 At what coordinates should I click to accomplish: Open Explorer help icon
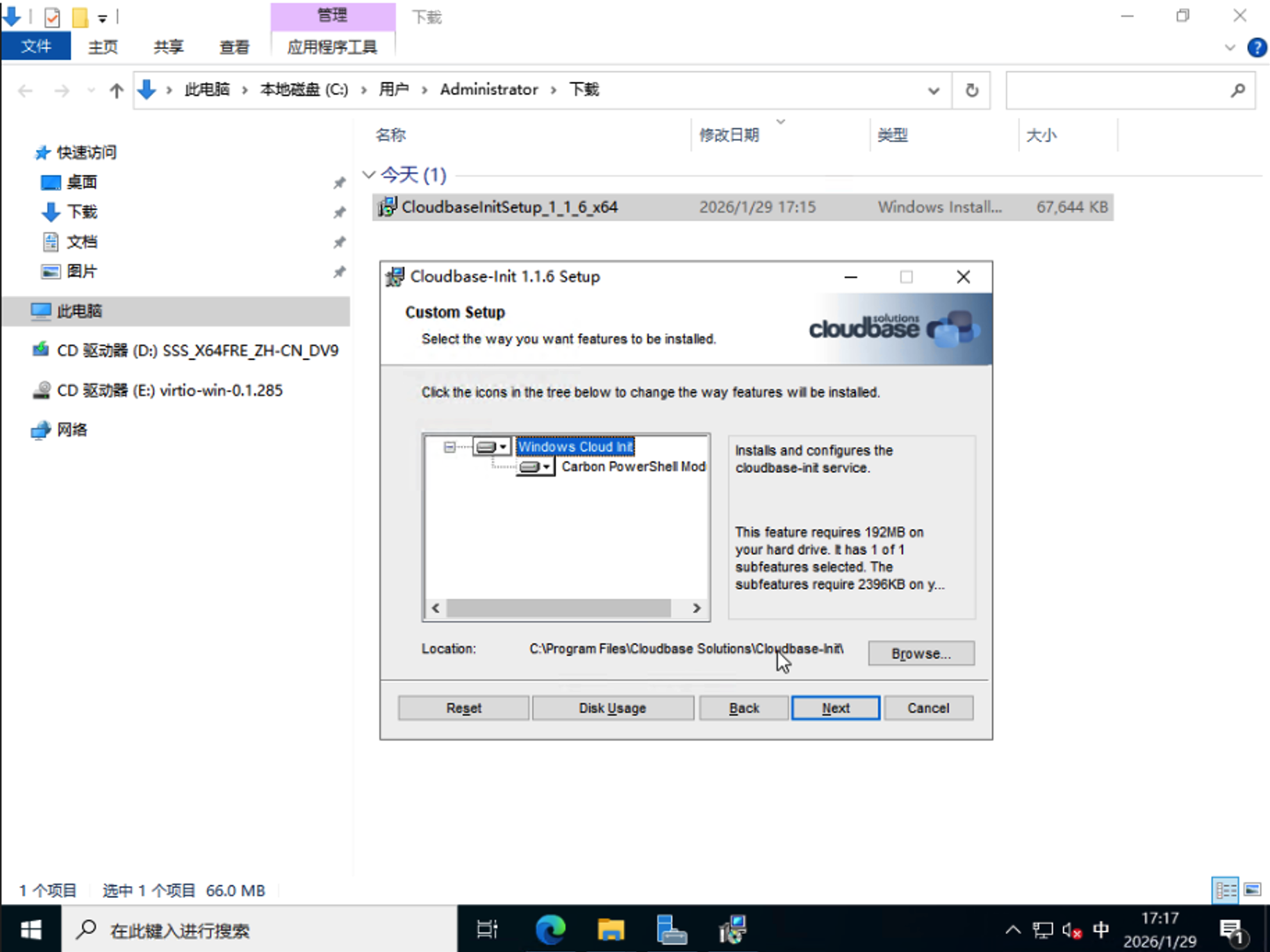point(1256,47)
